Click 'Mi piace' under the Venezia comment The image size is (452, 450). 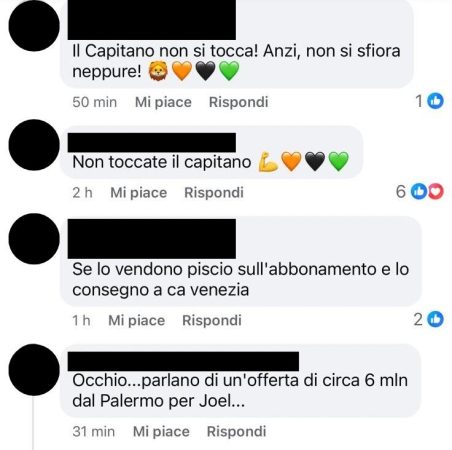[137, 320]
